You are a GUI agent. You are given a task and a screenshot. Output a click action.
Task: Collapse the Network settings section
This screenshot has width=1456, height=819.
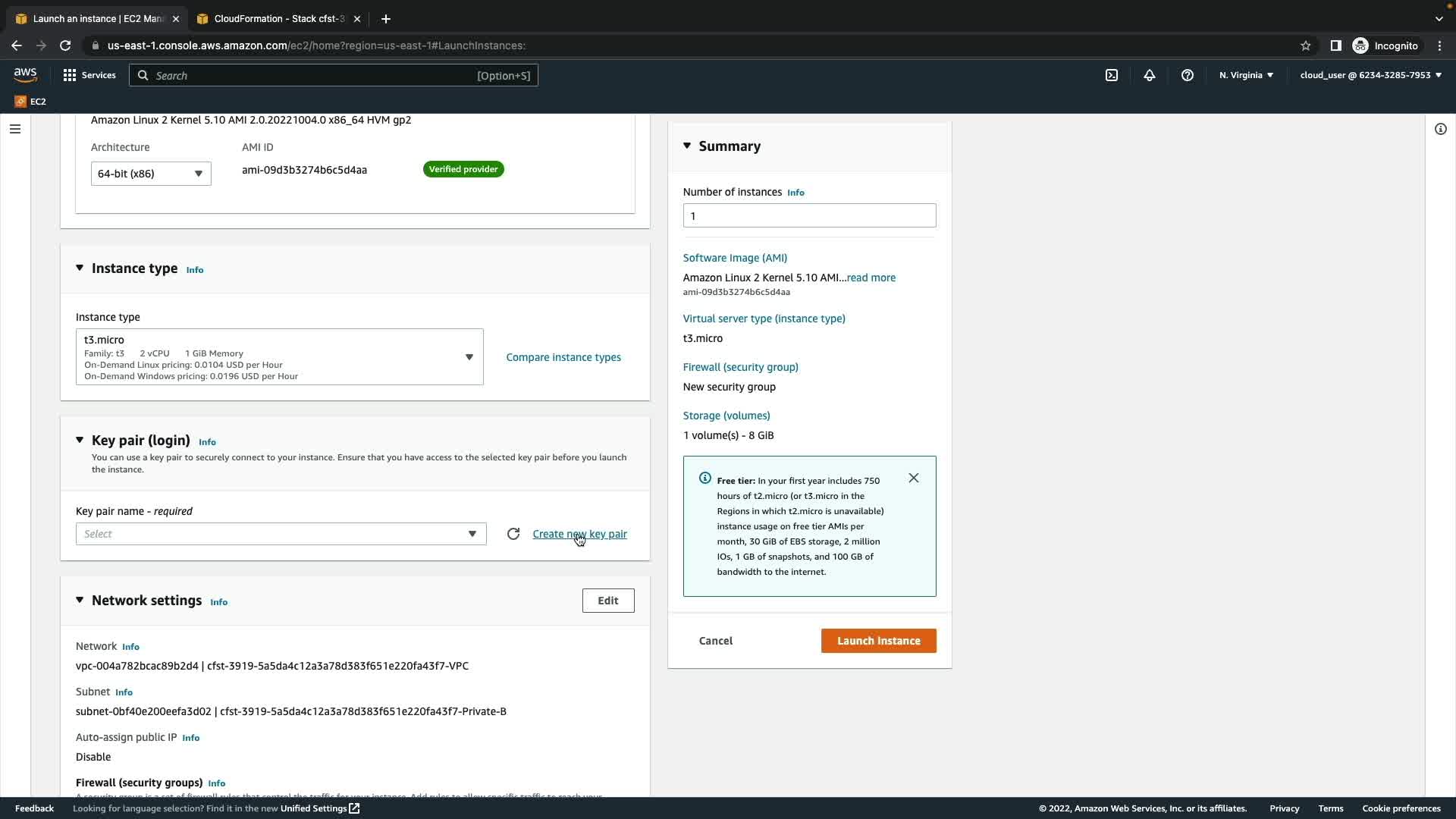pos(80,600)
